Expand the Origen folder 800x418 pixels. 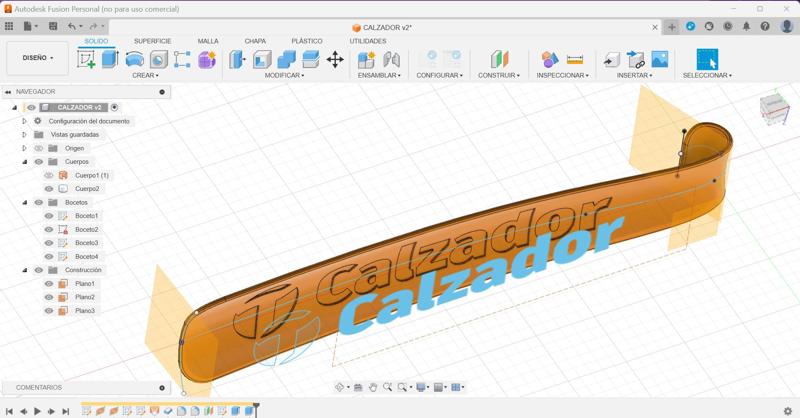tap(25, 148)
